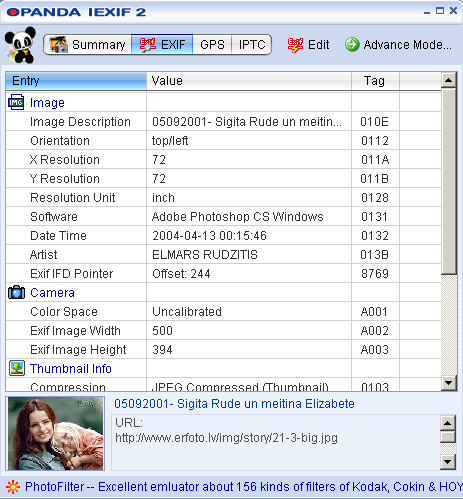Viewport: 463px width, 499px height.
Task: Click the orange PhotoFilter star icon
Action: tap(13, 487)
